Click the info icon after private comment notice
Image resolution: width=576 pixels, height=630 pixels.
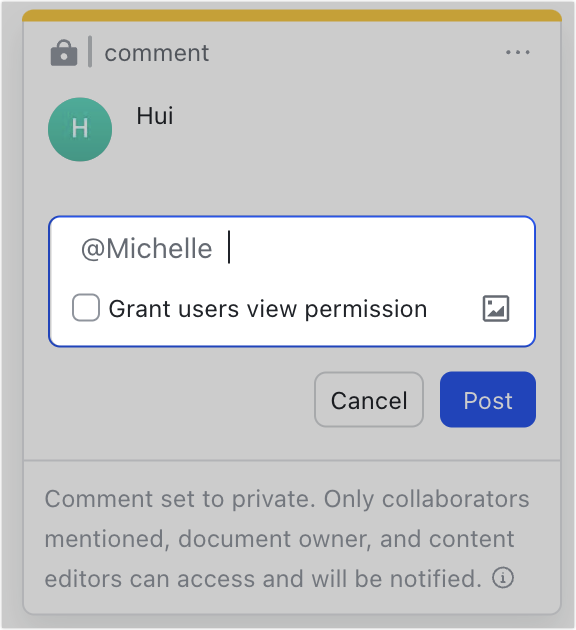[x=503, y=578]
